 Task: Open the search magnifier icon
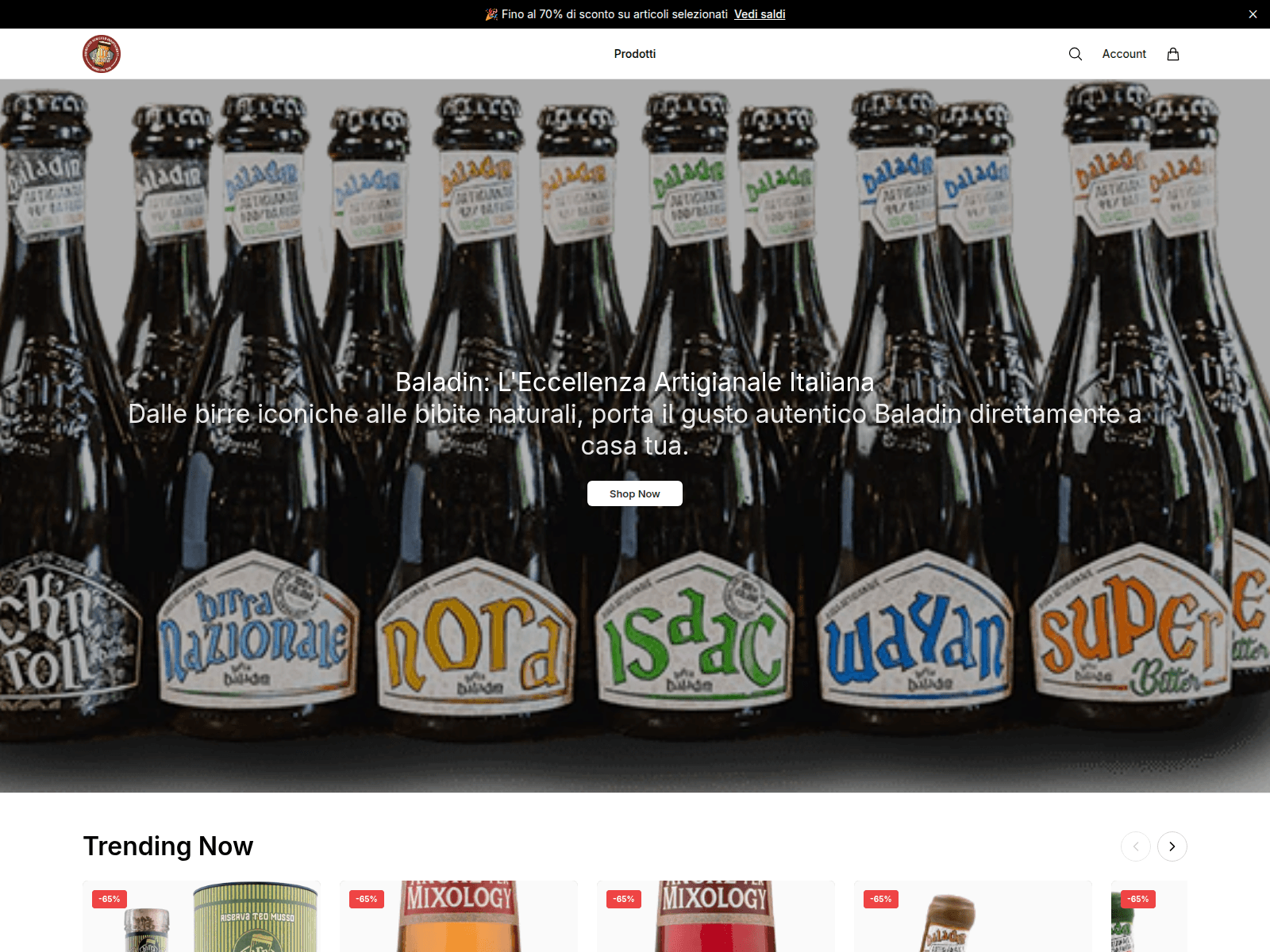pos(1076,54)
